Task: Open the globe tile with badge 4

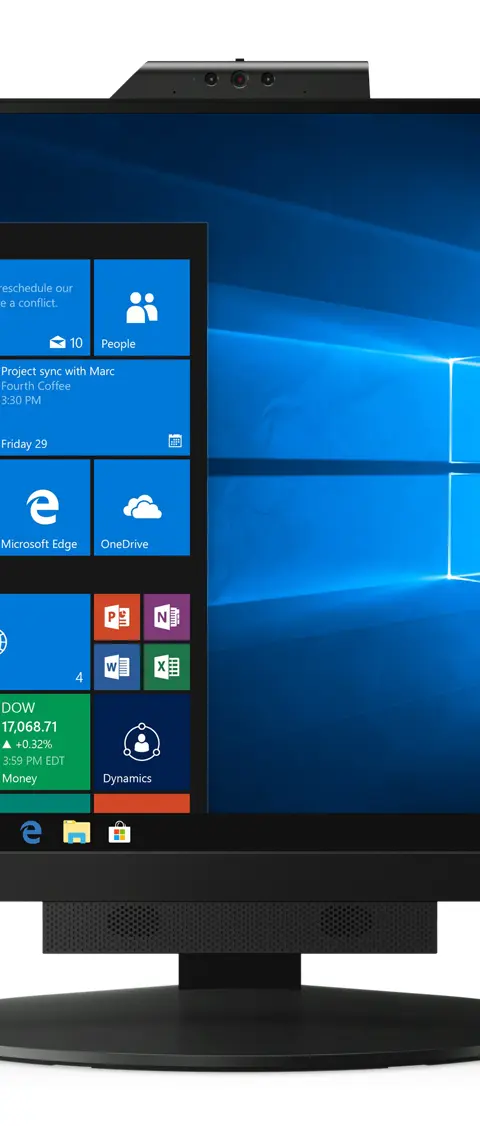Action: pos(45,642)
